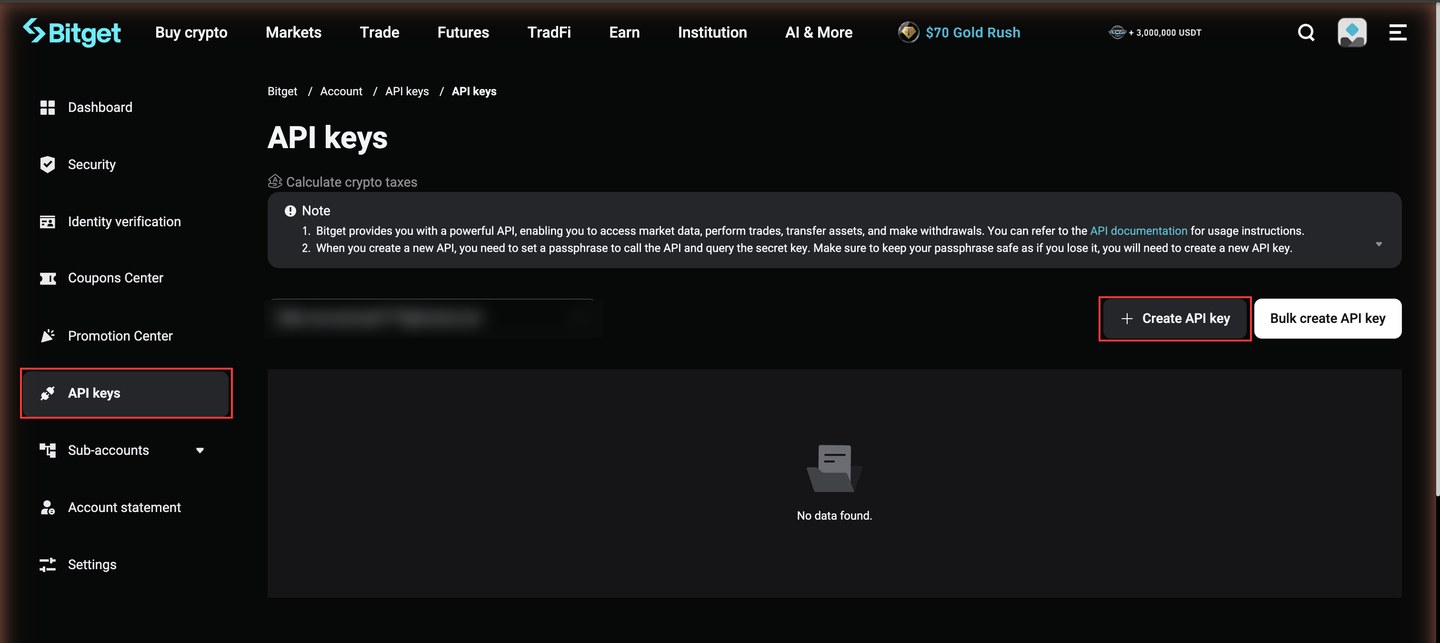The image size is (1440, 643).
Task: Open the blurred account selector dropdown
Action: point(434,318)
